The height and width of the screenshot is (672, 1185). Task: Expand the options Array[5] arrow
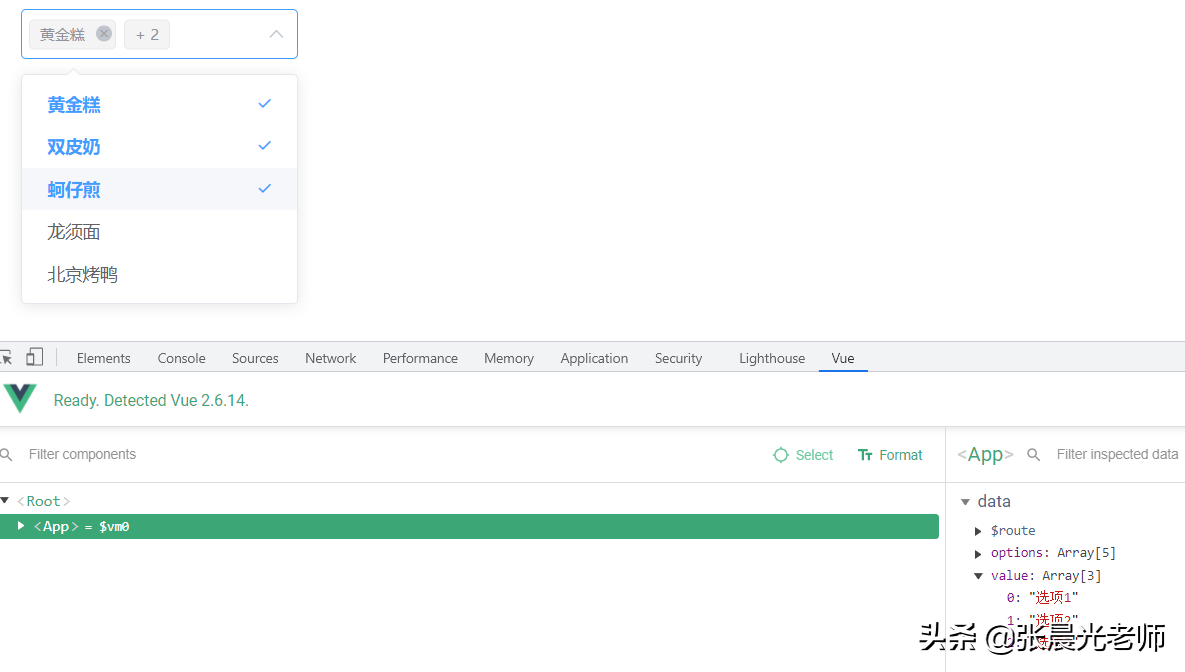[978, 554]
